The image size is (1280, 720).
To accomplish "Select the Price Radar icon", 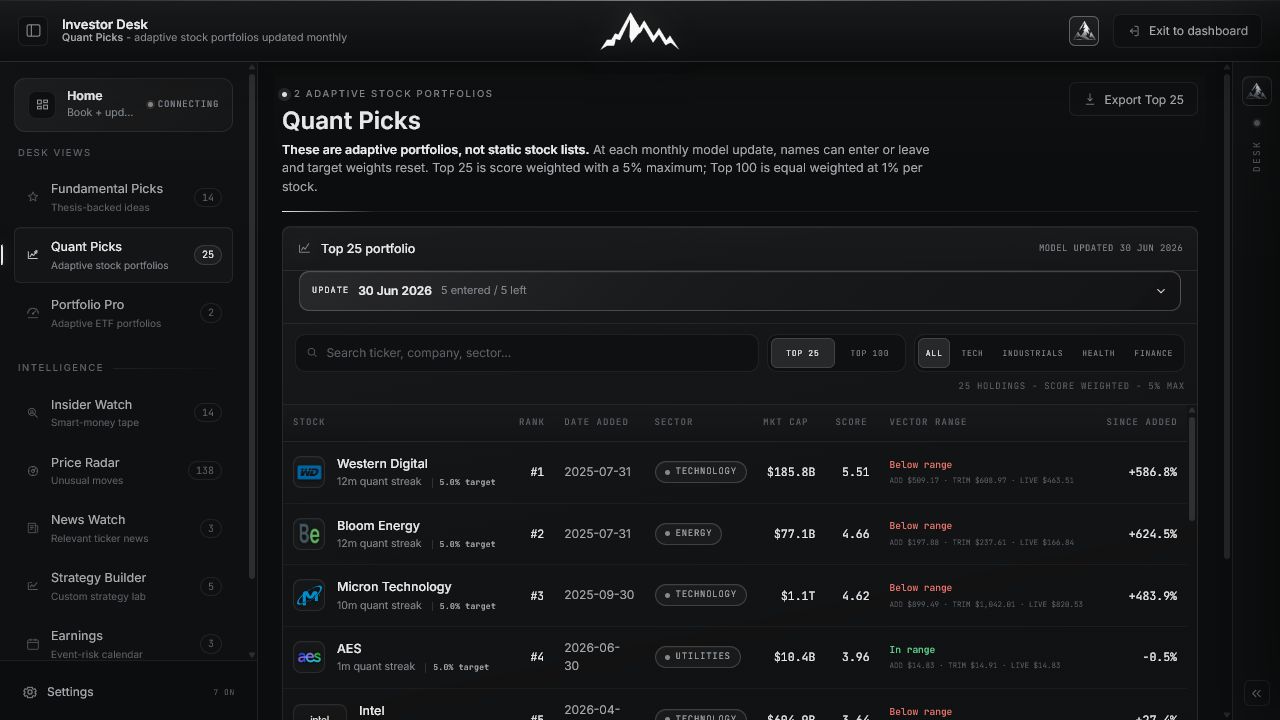I will point(33,471).
